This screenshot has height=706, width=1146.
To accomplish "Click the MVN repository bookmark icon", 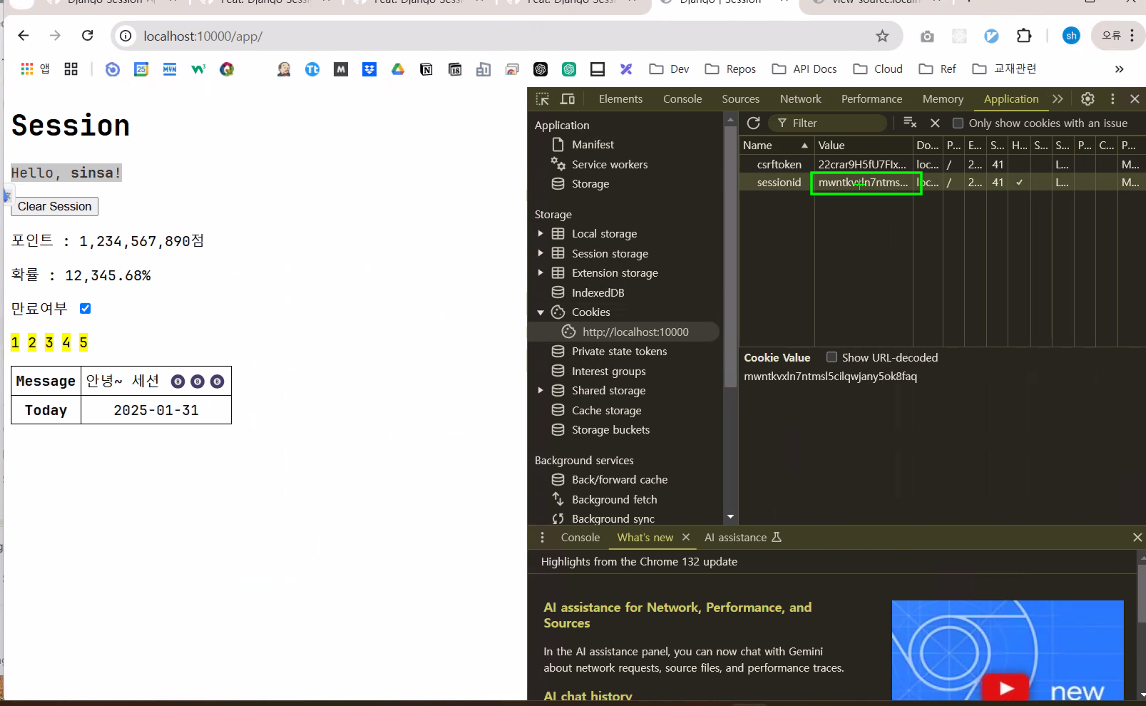I will (170, 69).
